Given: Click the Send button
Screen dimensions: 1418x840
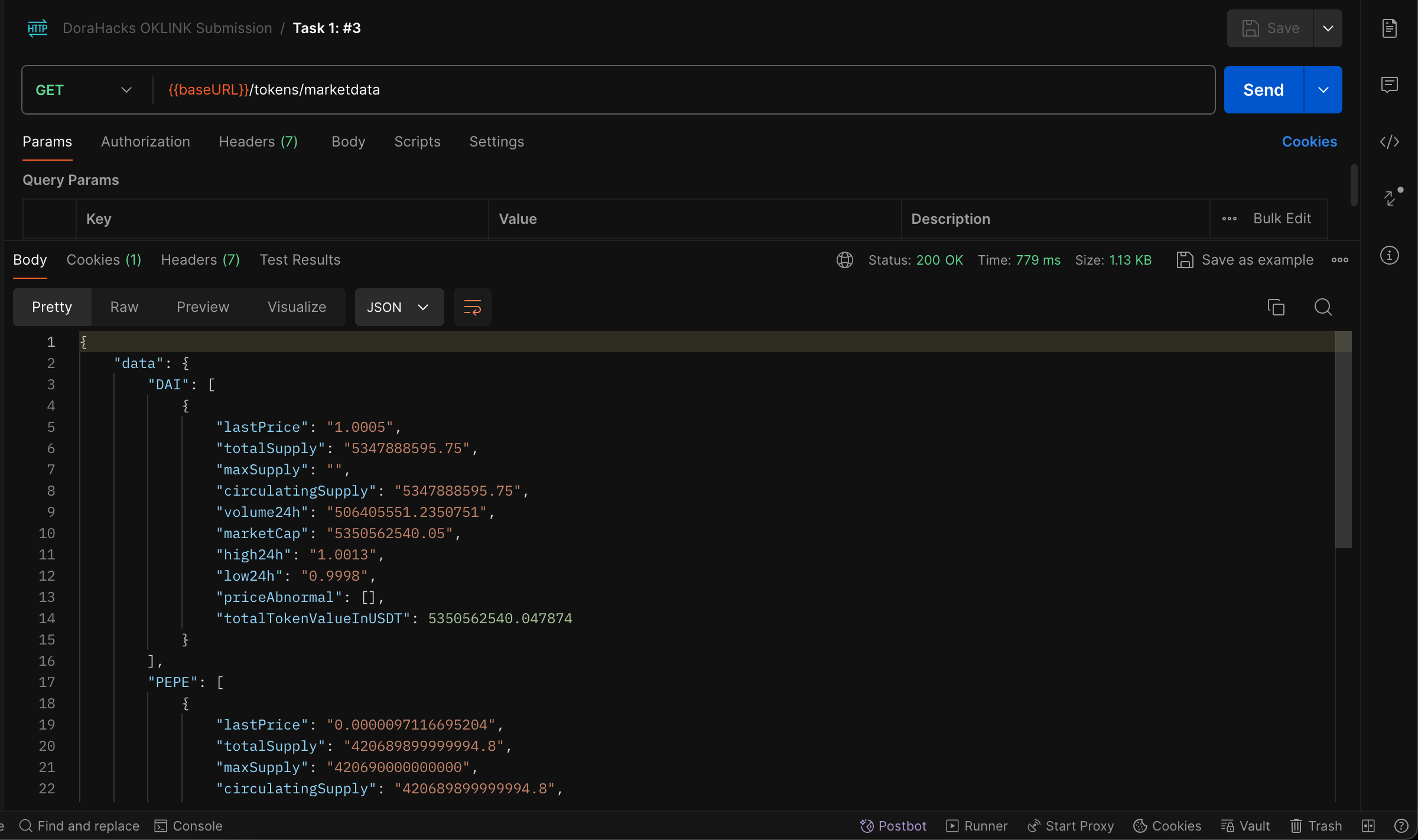Looking at the screenshot, I should pyautogui.click(x=1263, y=90).
